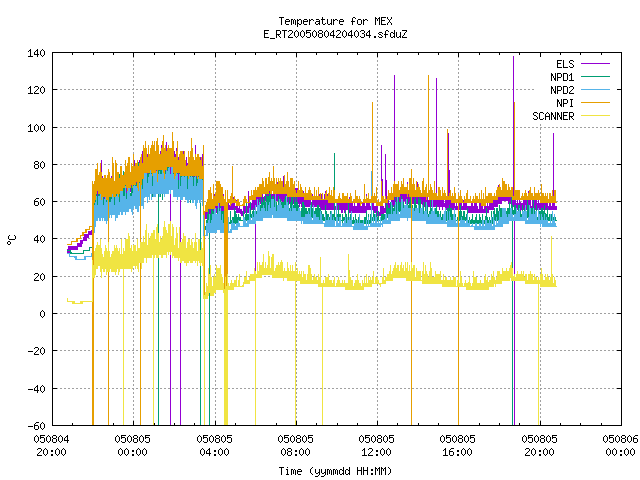
Task: Click the y-axis value 80
Action: pyautogui.click(x=39, y=165)
